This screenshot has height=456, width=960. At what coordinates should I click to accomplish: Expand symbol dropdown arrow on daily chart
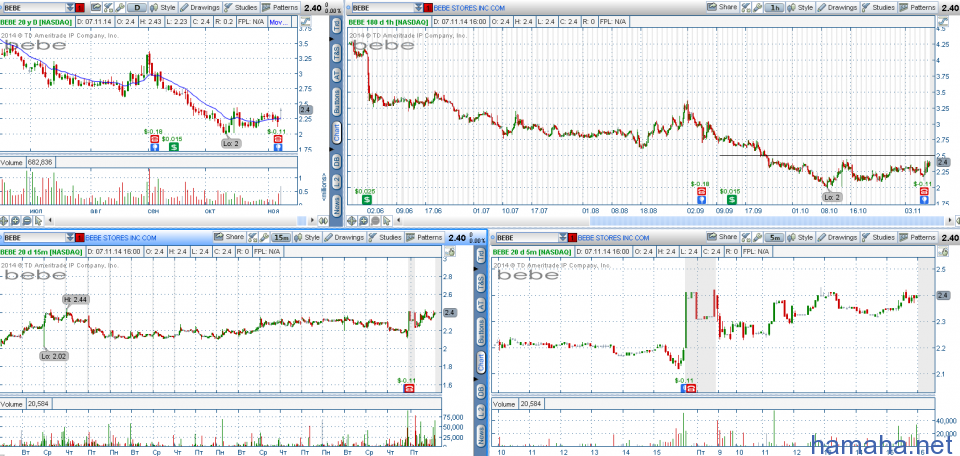[x=70, y=8]
